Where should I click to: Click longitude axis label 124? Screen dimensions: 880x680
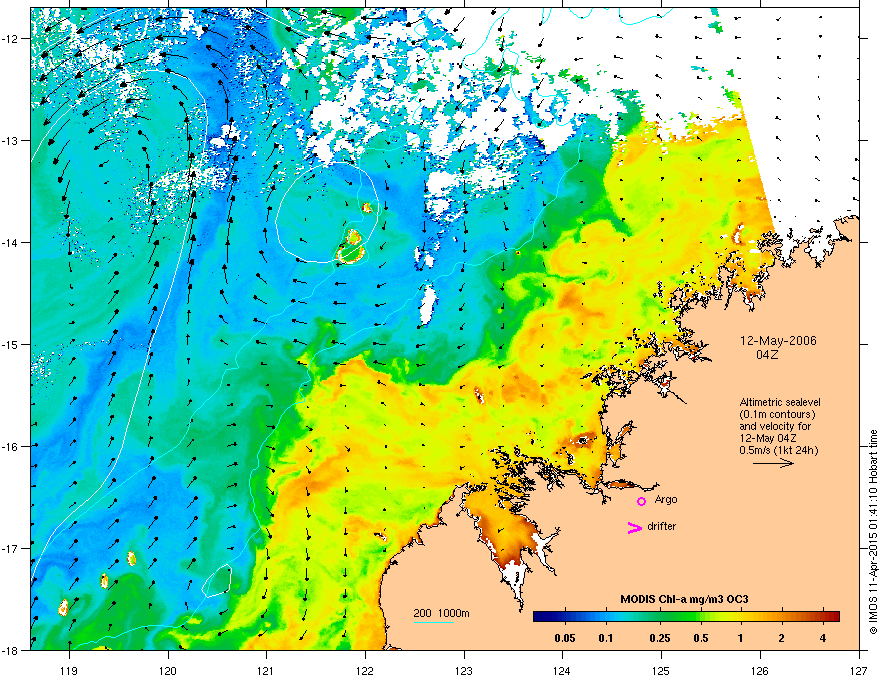[x=562, y=670]
